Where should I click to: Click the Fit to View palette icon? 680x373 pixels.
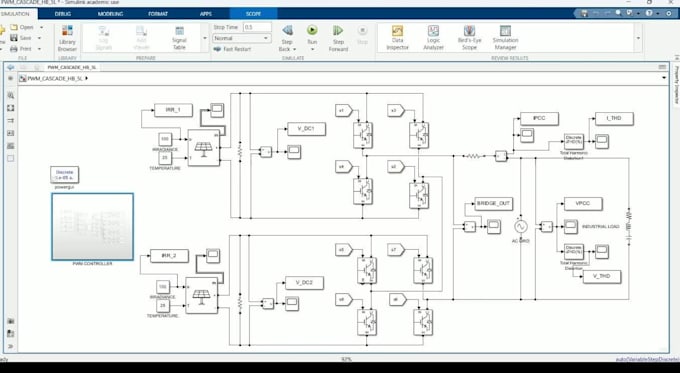[11, 108]
